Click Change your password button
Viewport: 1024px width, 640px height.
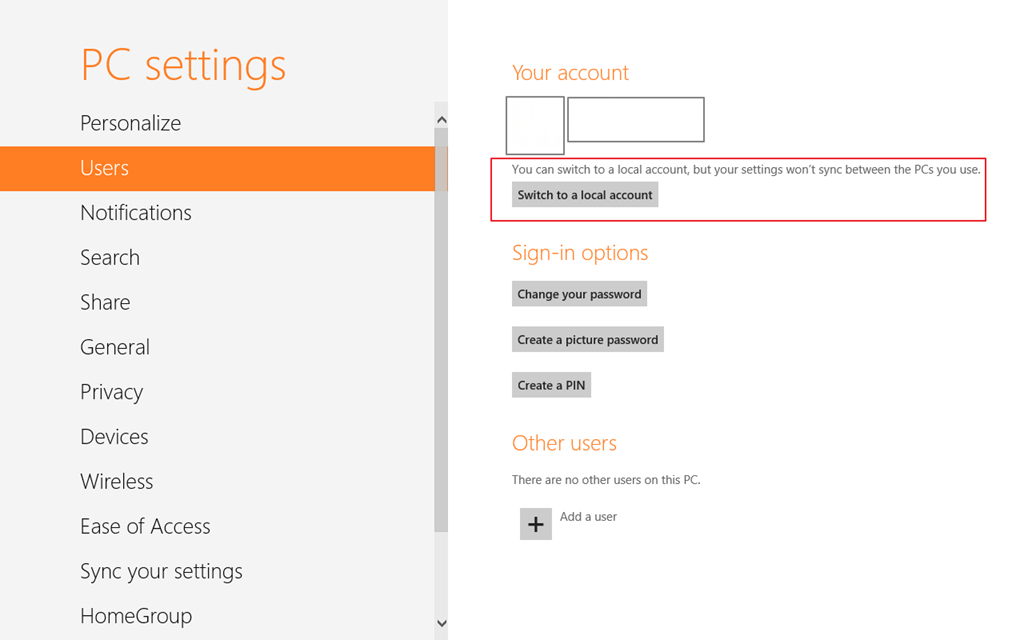click(x=579, y=294)
